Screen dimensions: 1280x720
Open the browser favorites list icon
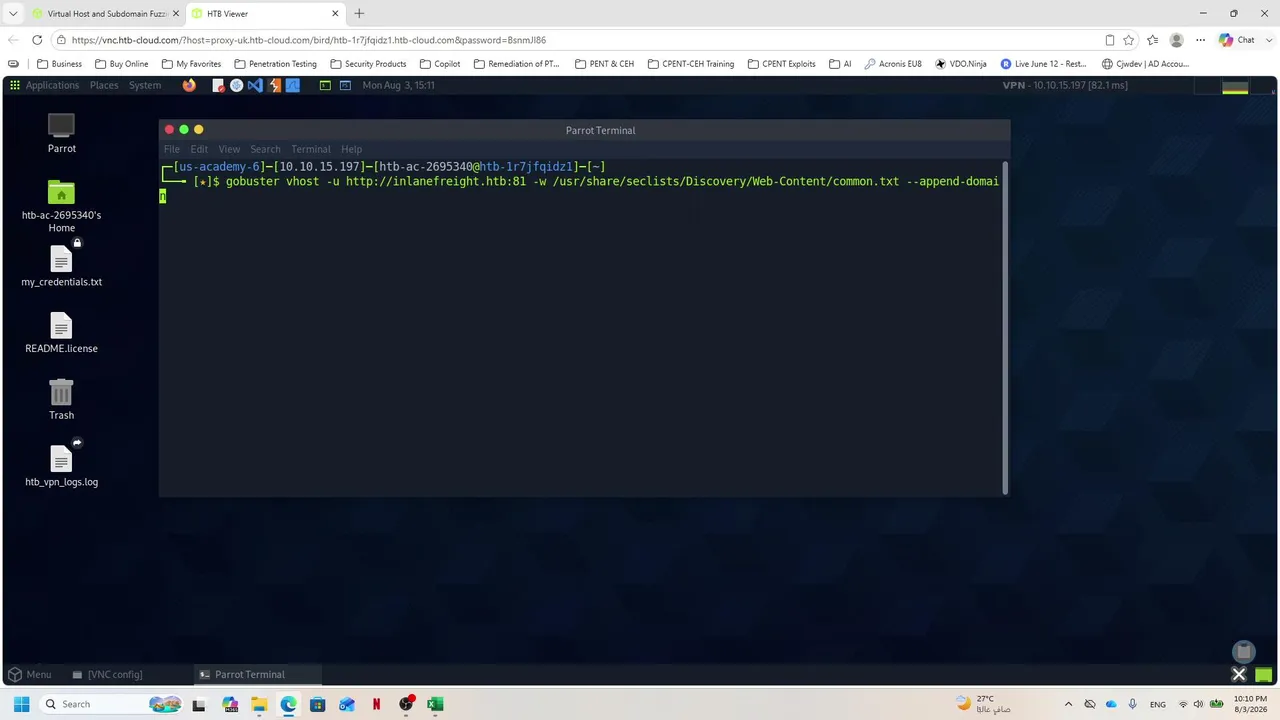(x=1153, y=40)
